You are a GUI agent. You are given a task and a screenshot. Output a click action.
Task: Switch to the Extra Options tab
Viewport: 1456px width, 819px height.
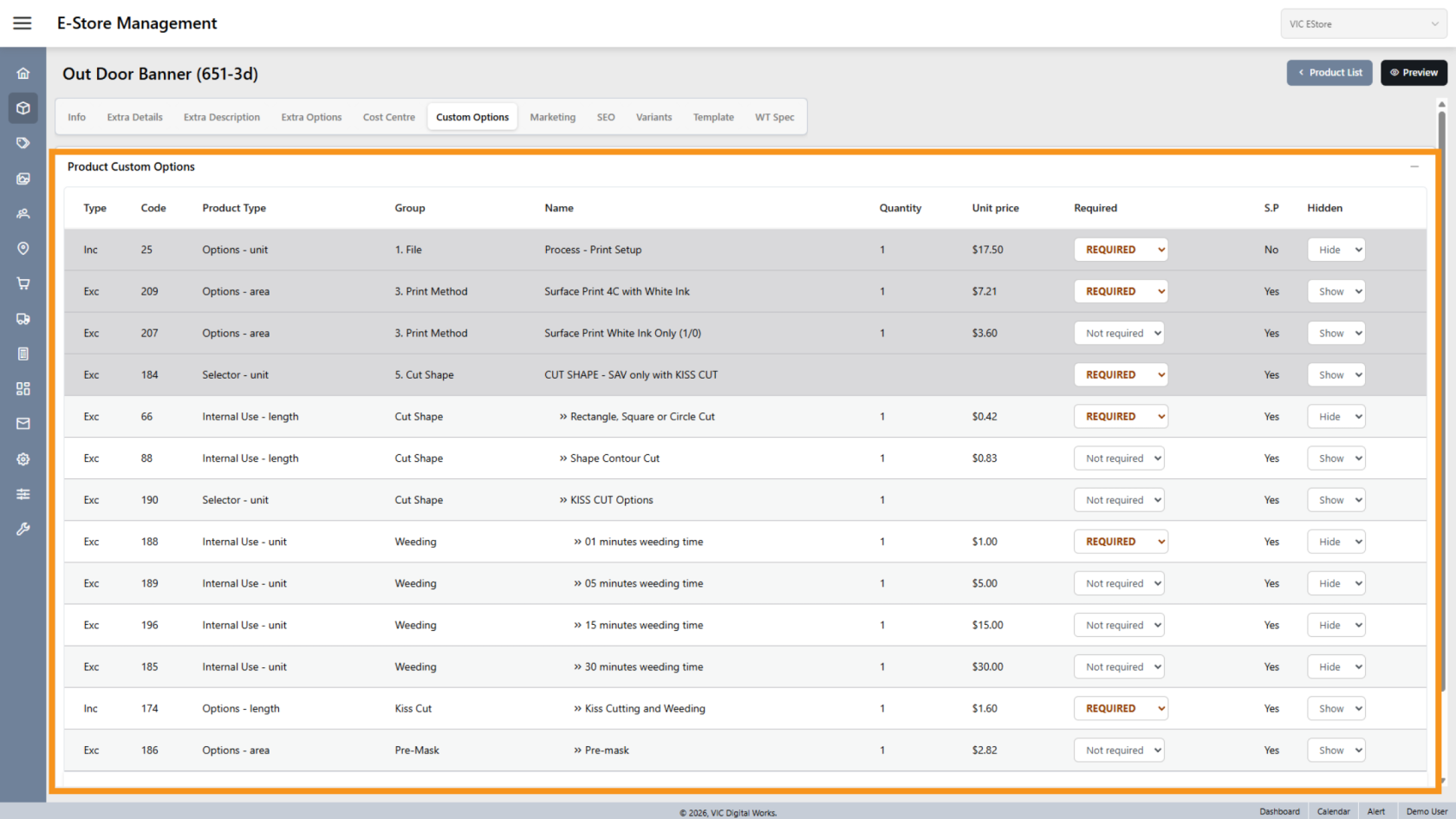311,117
